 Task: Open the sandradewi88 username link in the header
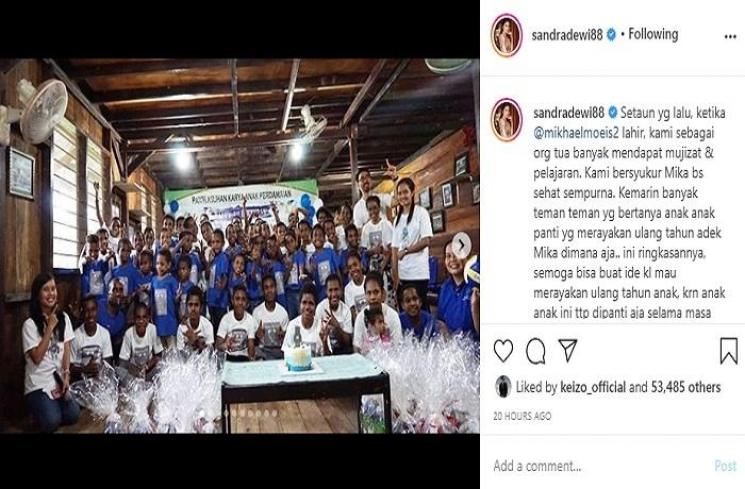point(567,34)
